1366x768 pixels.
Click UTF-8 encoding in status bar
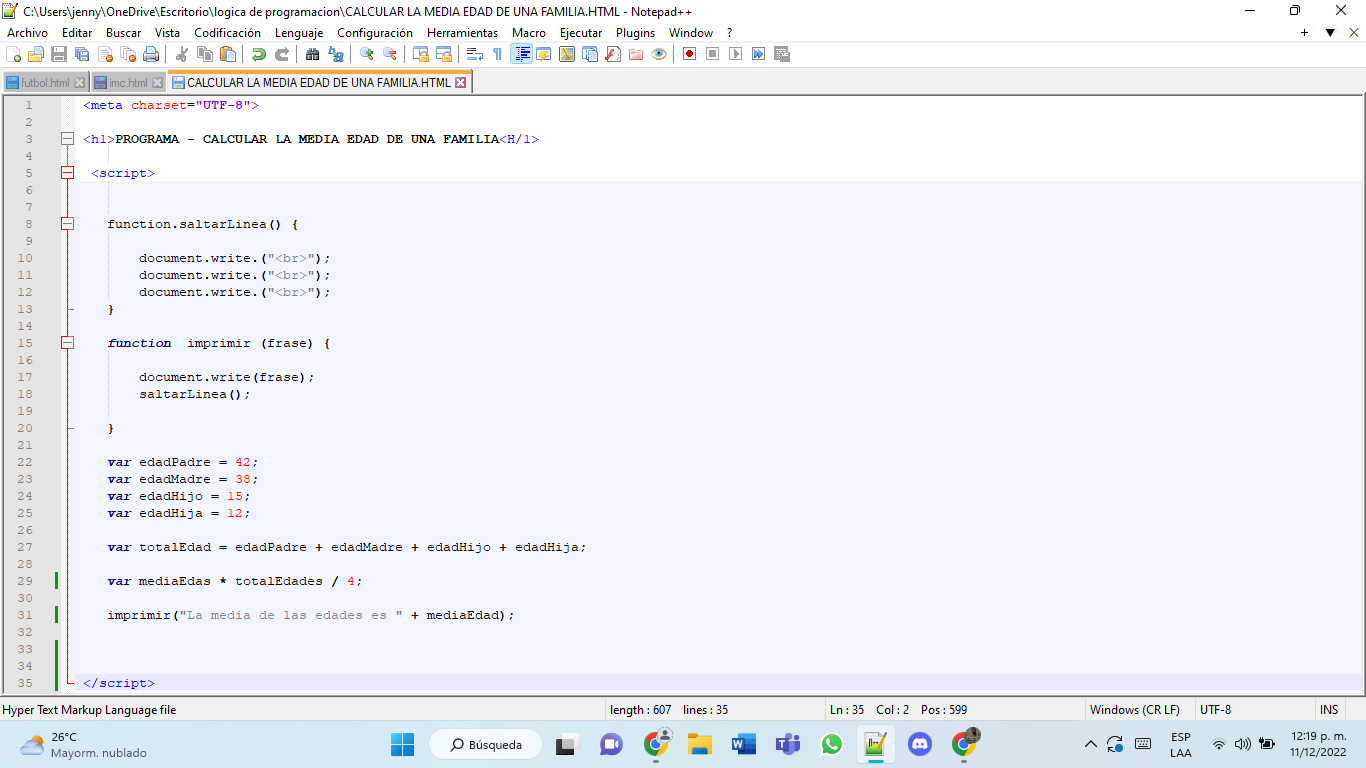(1215, 710)
